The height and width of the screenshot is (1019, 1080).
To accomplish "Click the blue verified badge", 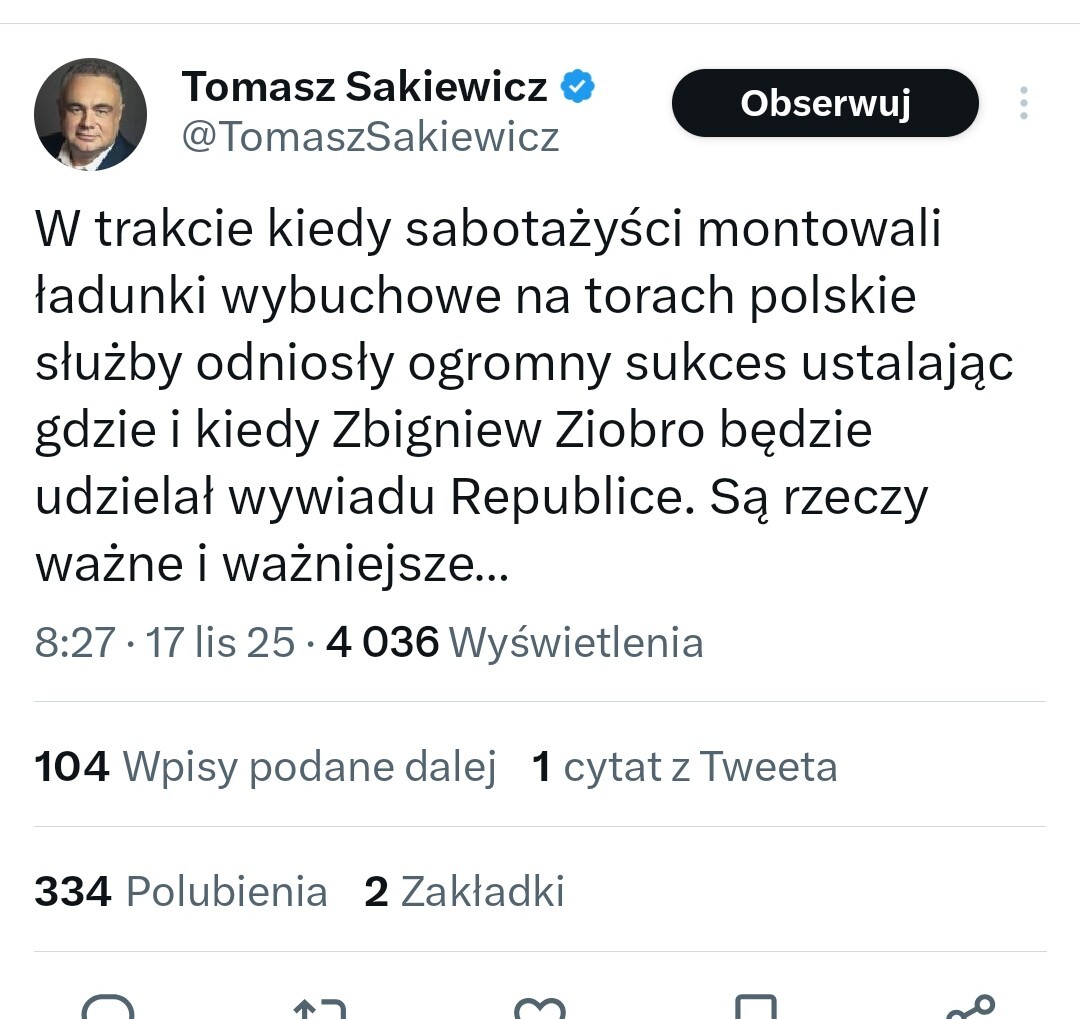I will coord(577,87).
